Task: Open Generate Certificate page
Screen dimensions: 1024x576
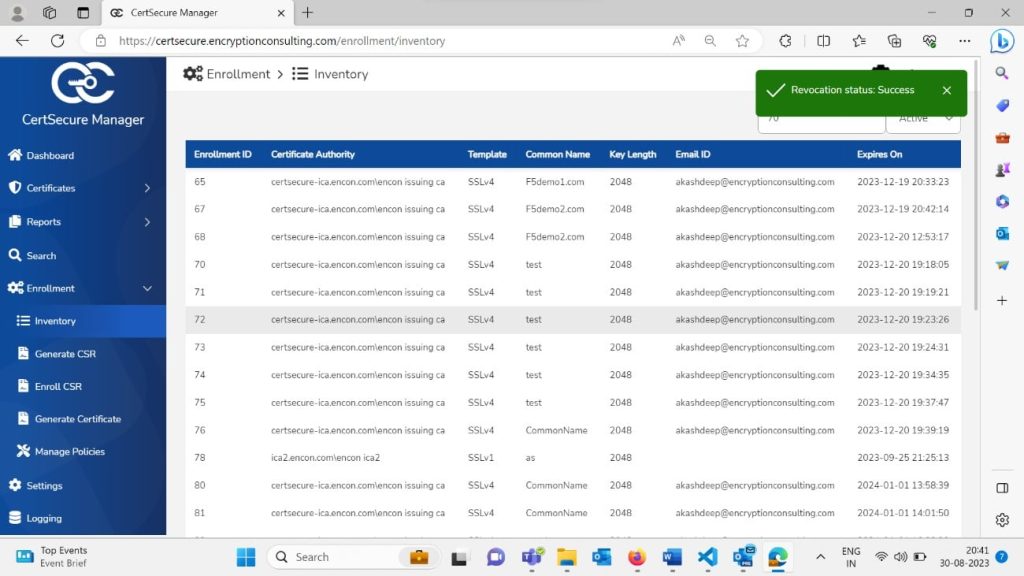Action: tap(77, 419)
